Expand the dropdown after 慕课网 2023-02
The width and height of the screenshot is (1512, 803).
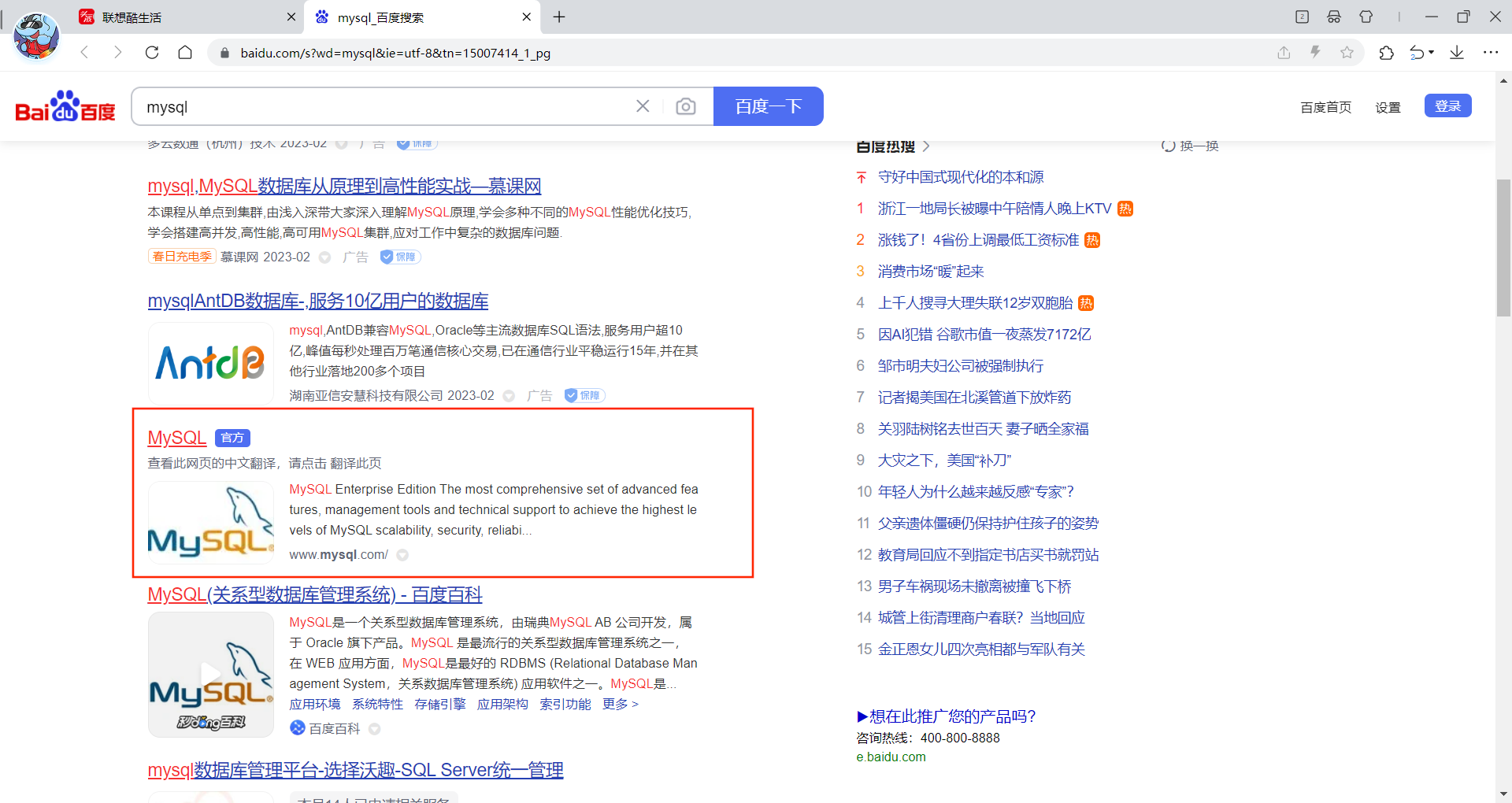[324, 257]
